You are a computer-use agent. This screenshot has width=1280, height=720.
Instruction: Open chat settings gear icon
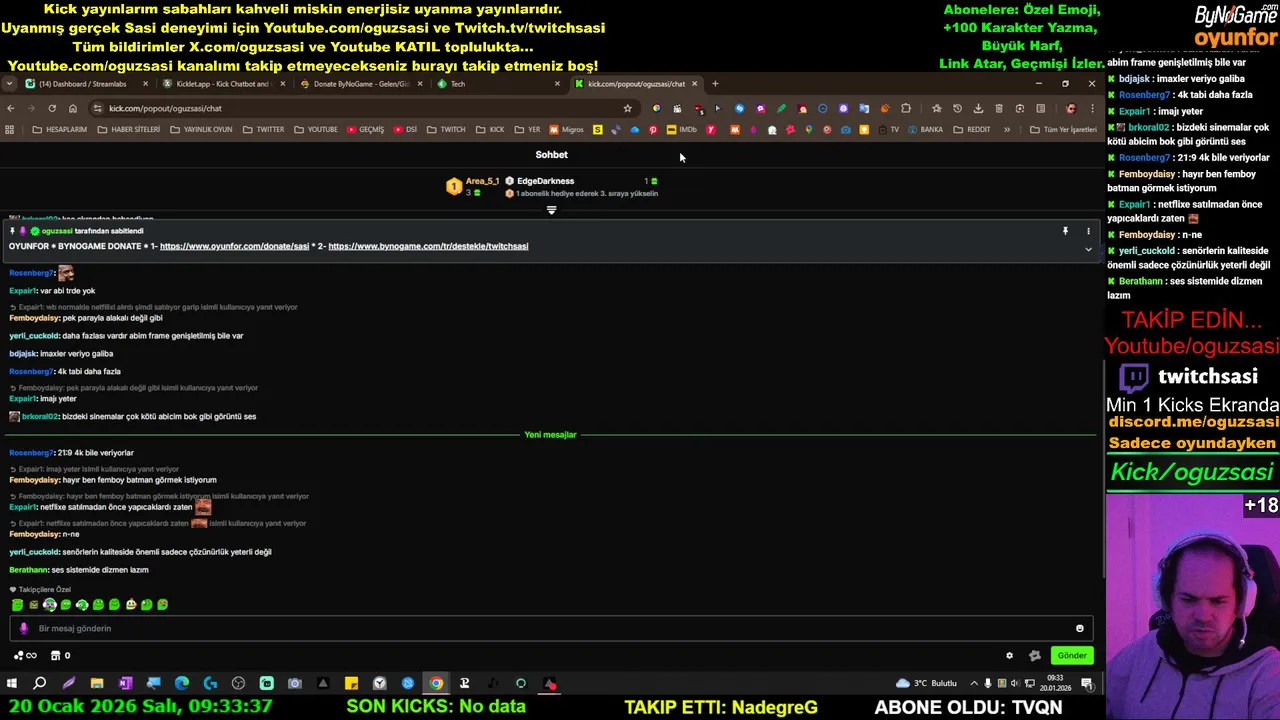[1009, 655]
